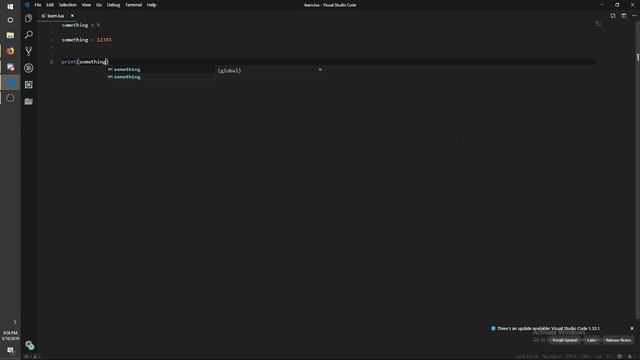Click the folder-shaped activity bar icon
The height and width of the screenshot is (360, 640).
tap(29, 101)
